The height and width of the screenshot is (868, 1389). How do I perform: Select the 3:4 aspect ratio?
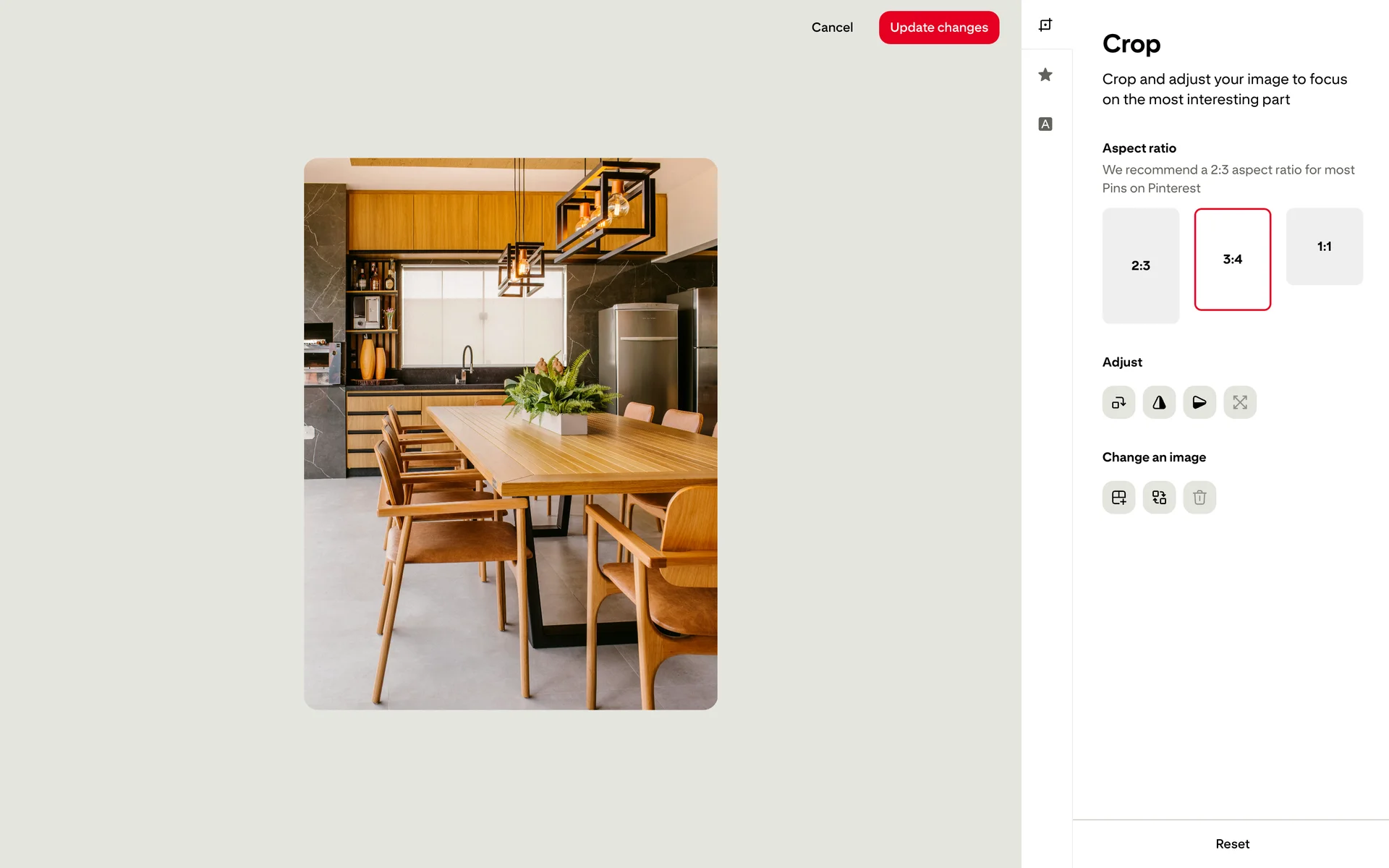coord(1233,259)
